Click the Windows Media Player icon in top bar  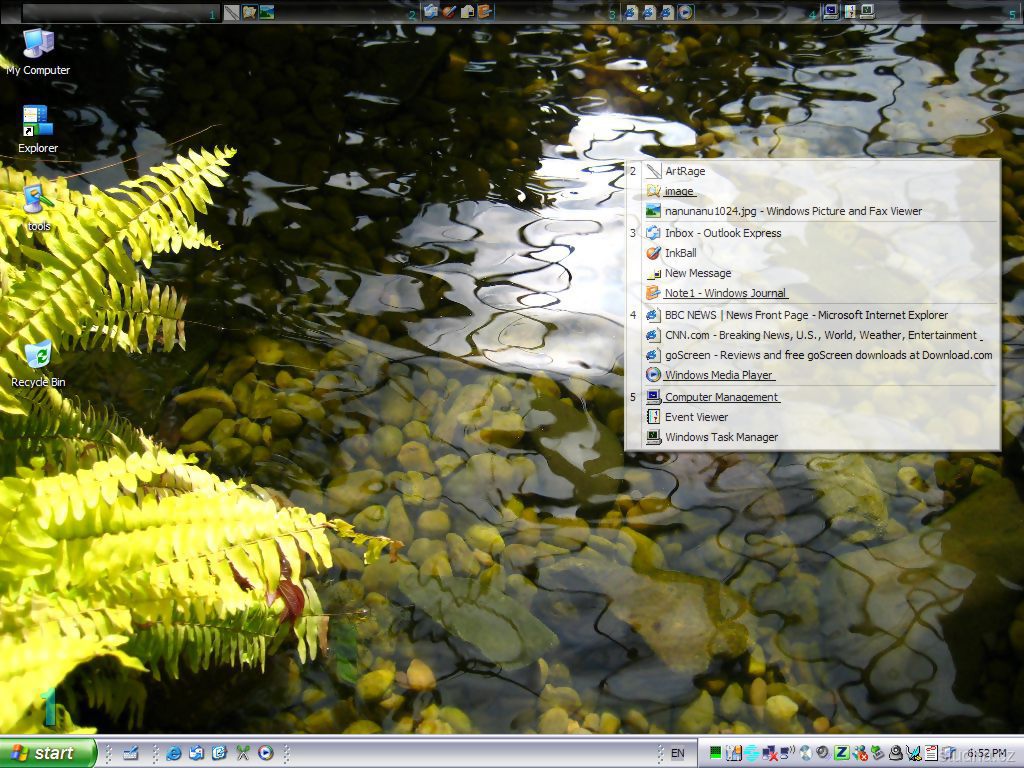click(x=685, y=12)
